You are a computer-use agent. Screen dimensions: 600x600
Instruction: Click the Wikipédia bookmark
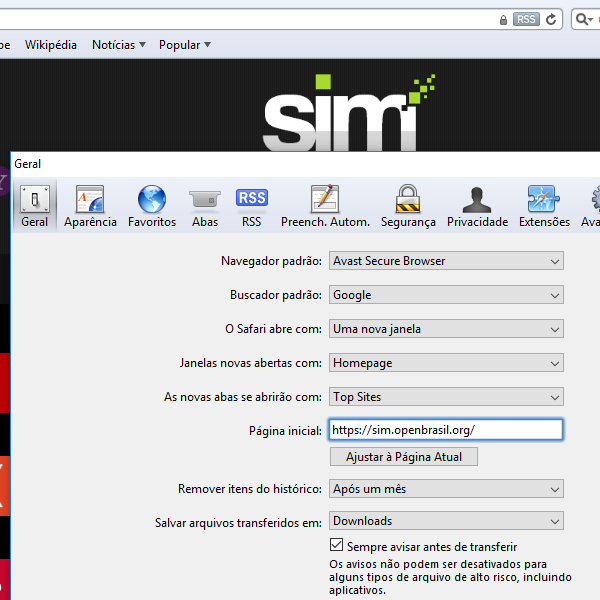[x=51, y=45]
